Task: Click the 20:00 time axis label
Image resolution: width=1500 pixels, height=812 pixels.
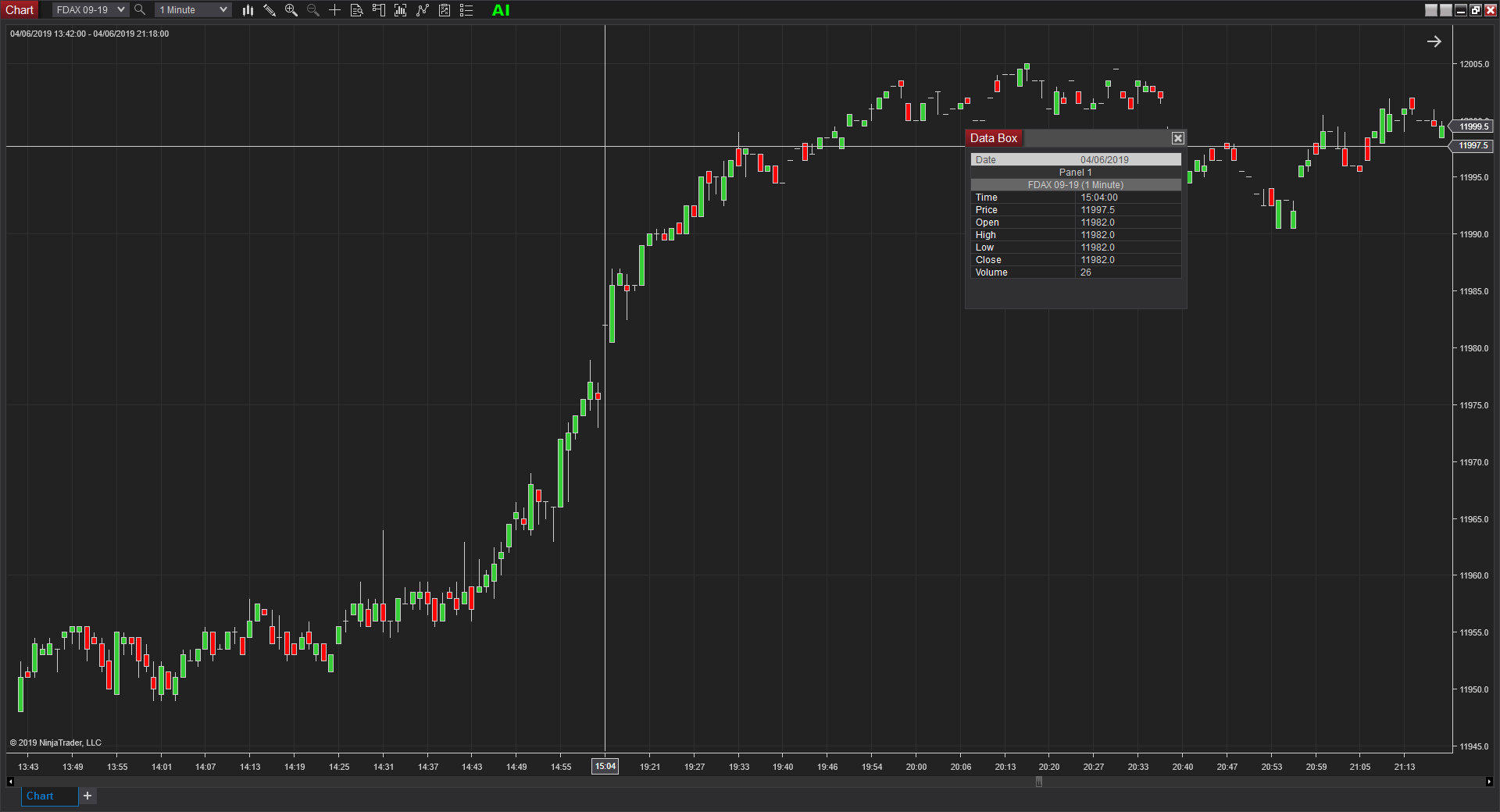Action: coord(916,767)
